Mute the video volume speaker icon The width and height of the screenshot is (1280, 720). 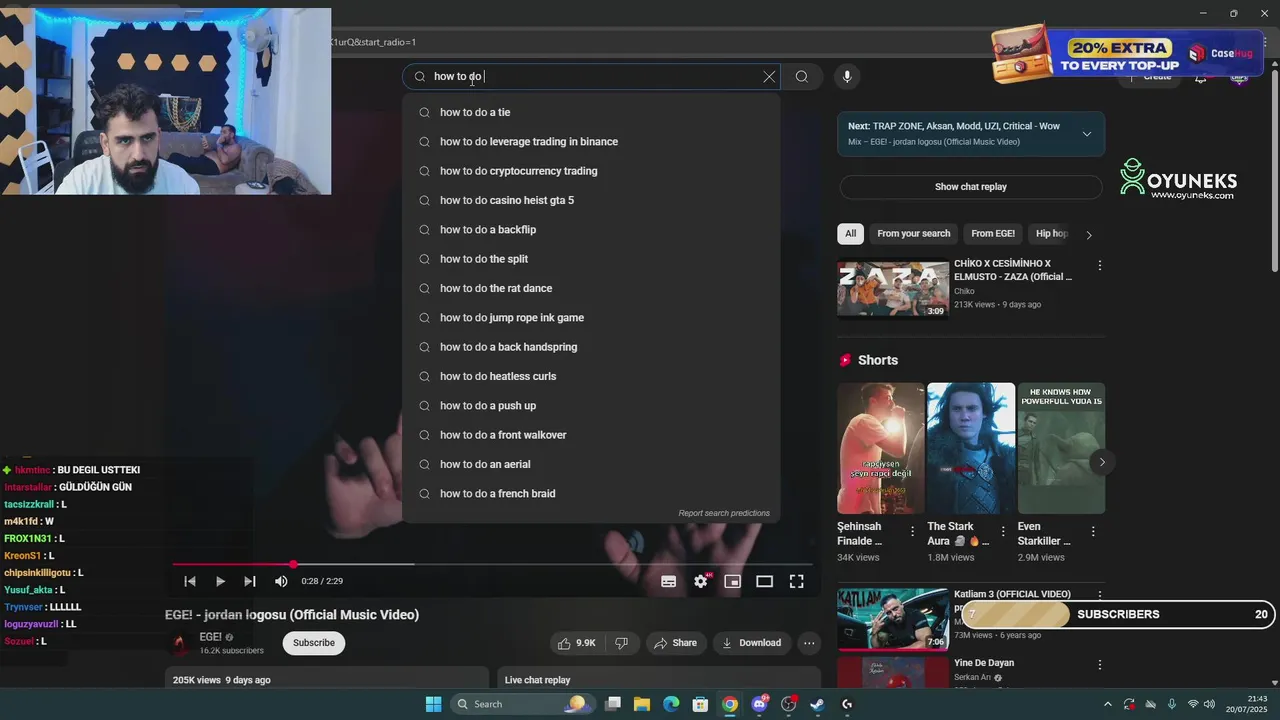[x=281, y=582]
